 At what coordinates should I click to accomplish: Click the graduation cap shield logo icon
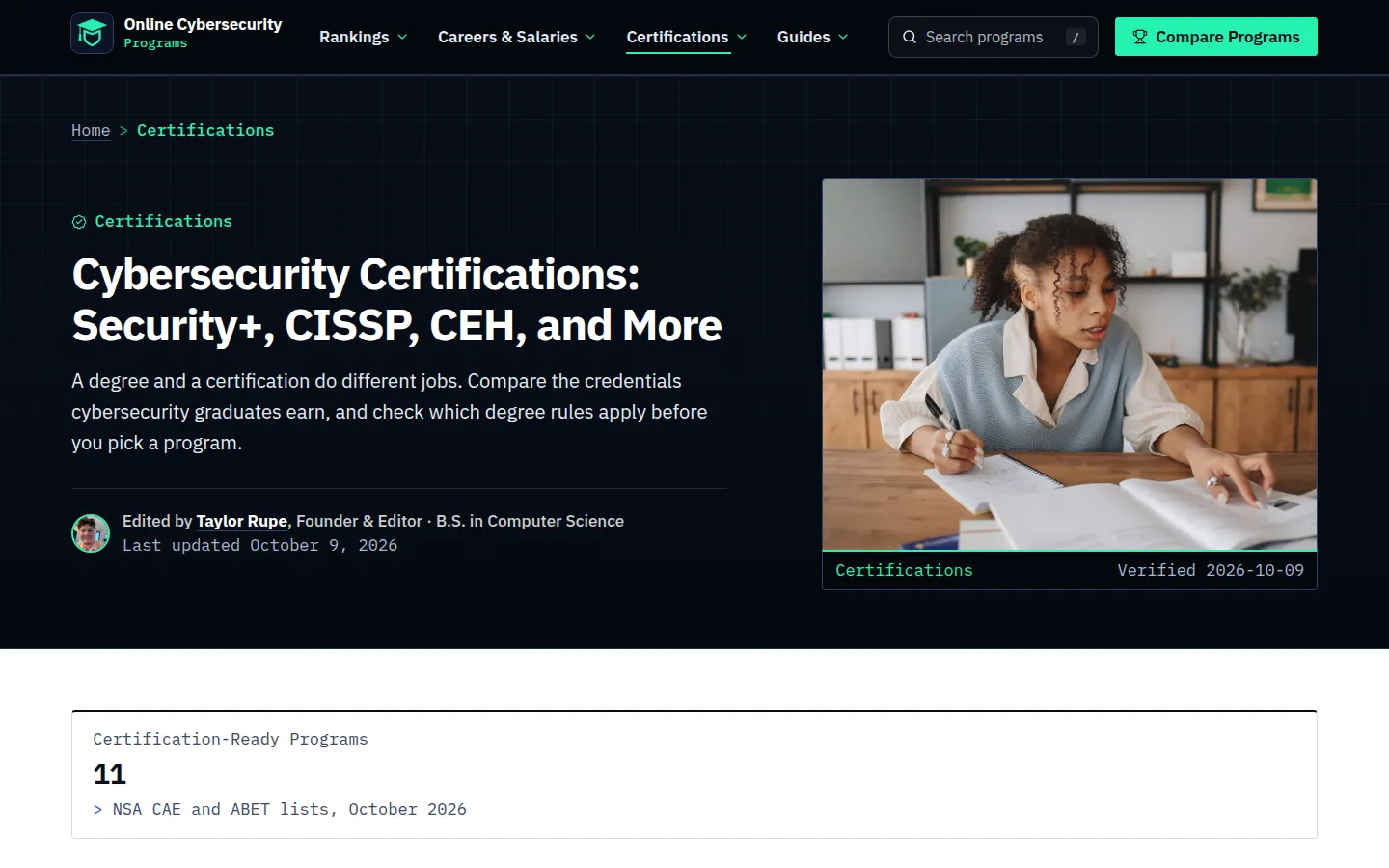tap(92, 34)
